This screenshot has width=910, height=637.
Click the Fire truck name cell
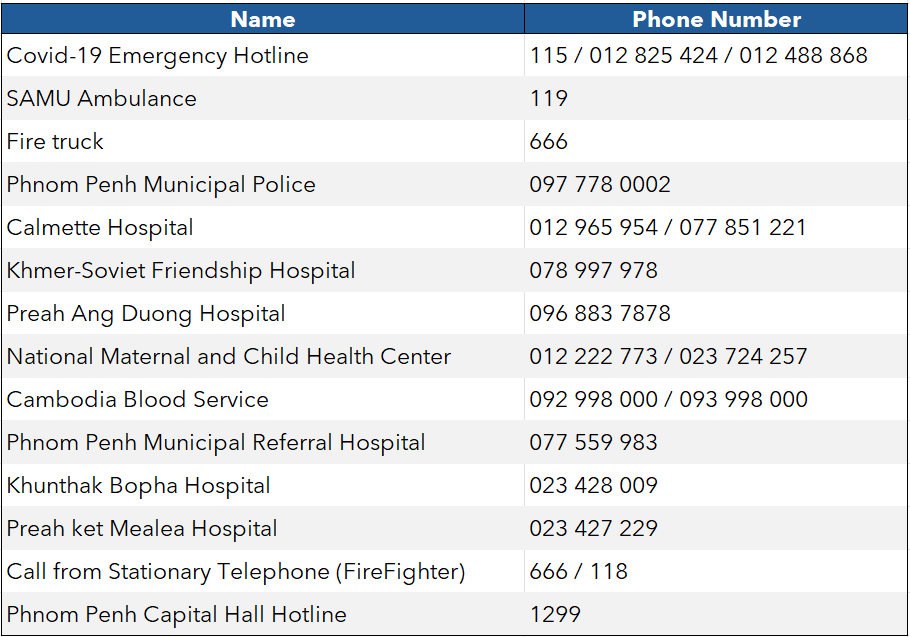click(55, 142)
